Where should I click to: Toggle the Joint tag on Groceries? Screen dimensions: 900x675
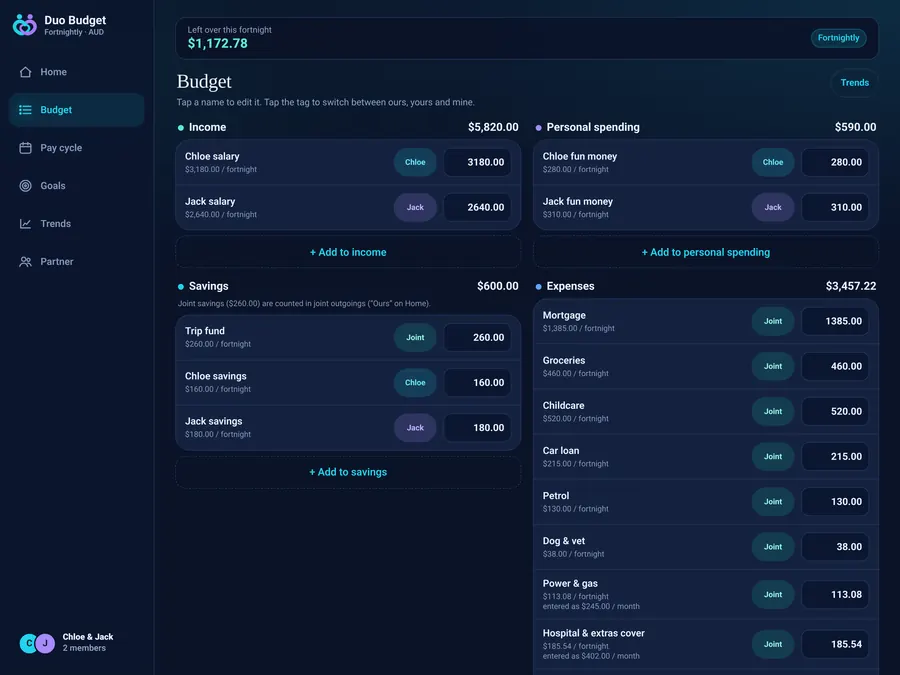pos(773,366)
